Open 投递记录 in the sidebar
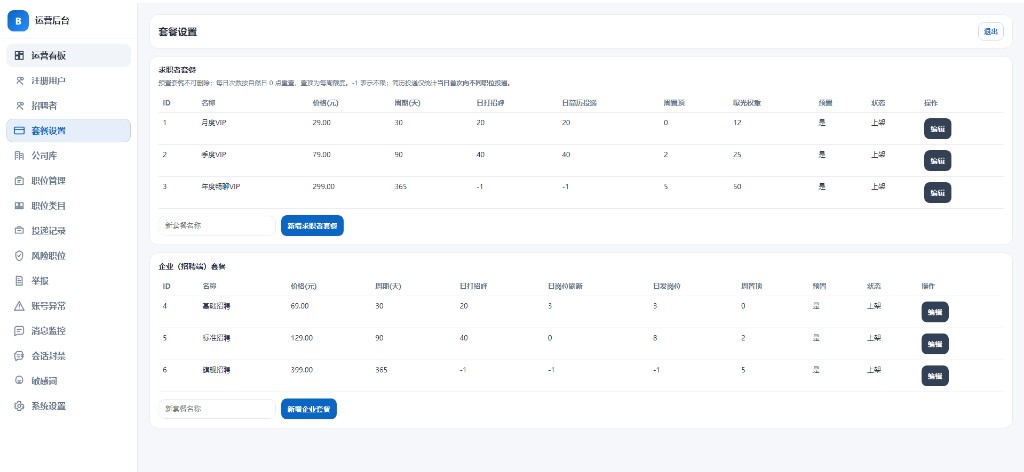 69,230
